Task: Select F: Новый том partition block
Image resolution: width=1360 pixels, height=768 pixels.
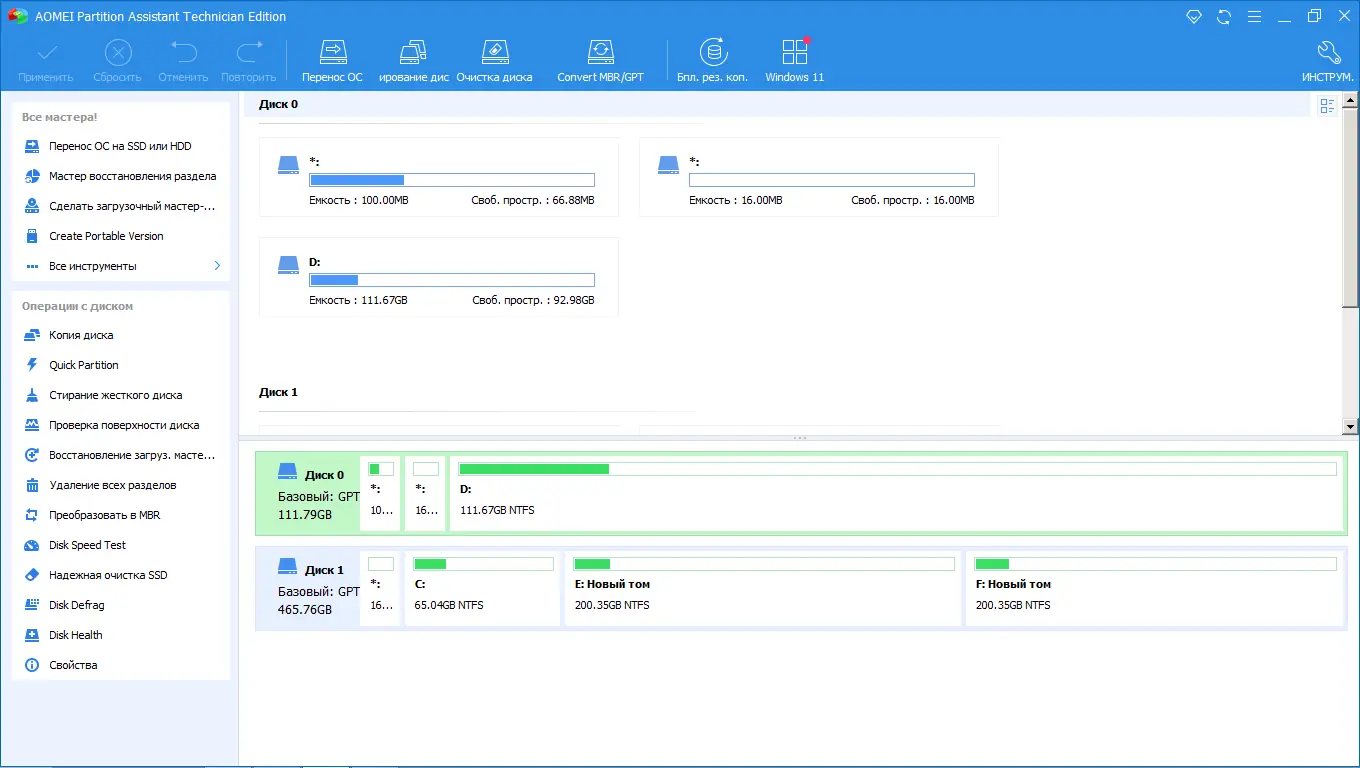Action: click(1154, 588)
